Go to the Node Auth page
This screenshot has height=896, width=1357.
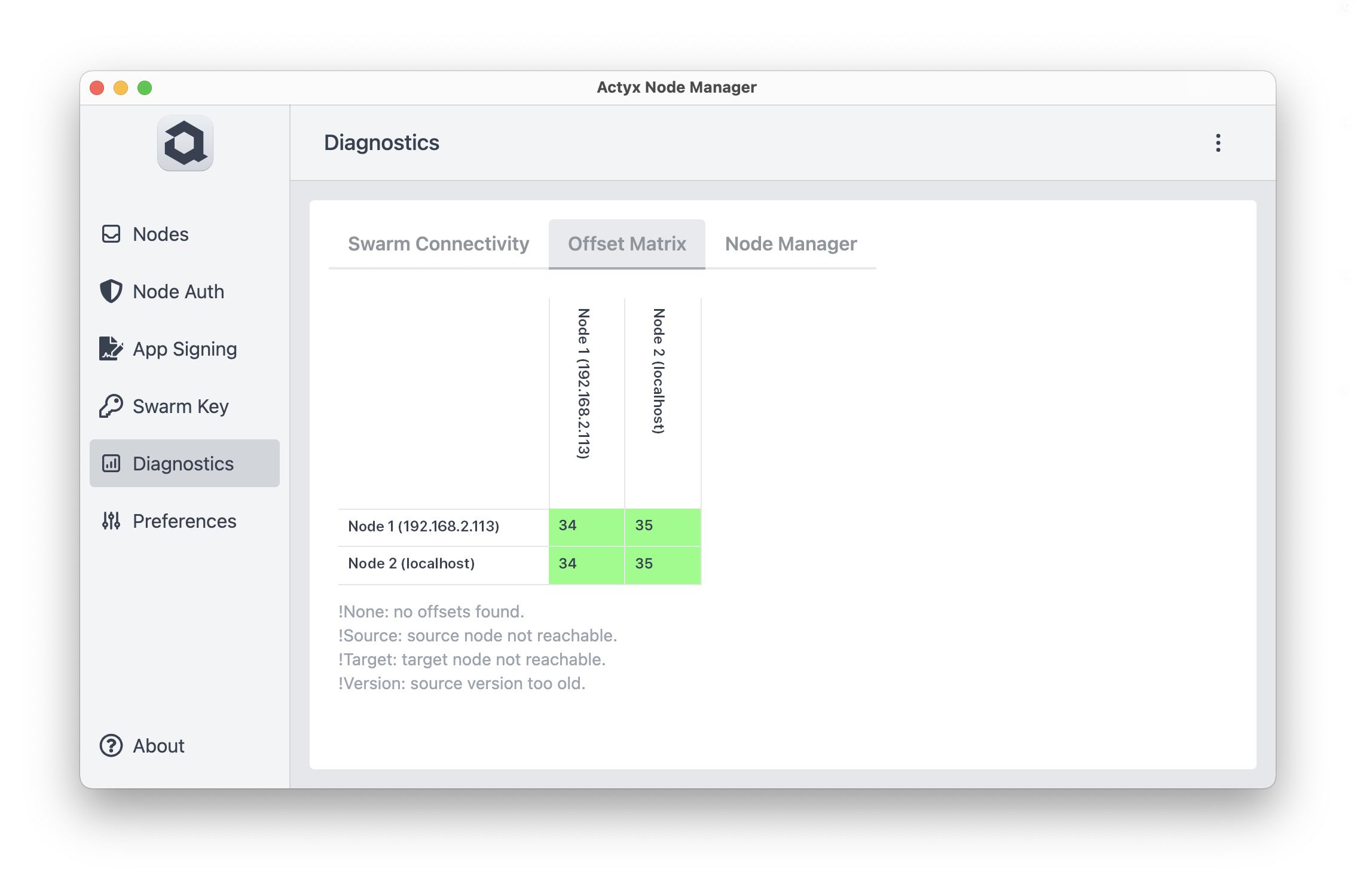tap(178, 292)
